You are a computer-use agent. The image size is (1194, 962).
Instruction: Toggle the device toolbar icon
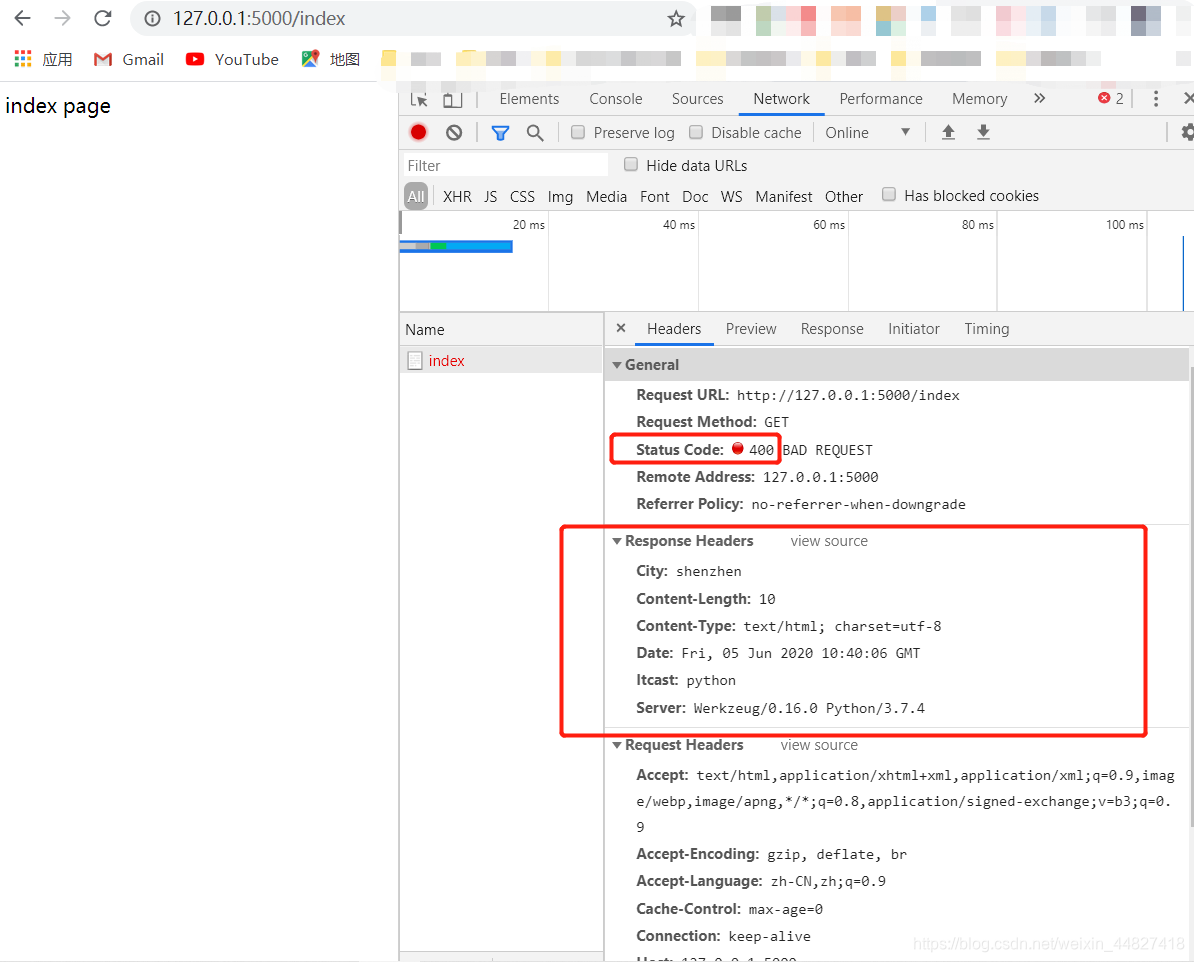[x=452, y=99]
